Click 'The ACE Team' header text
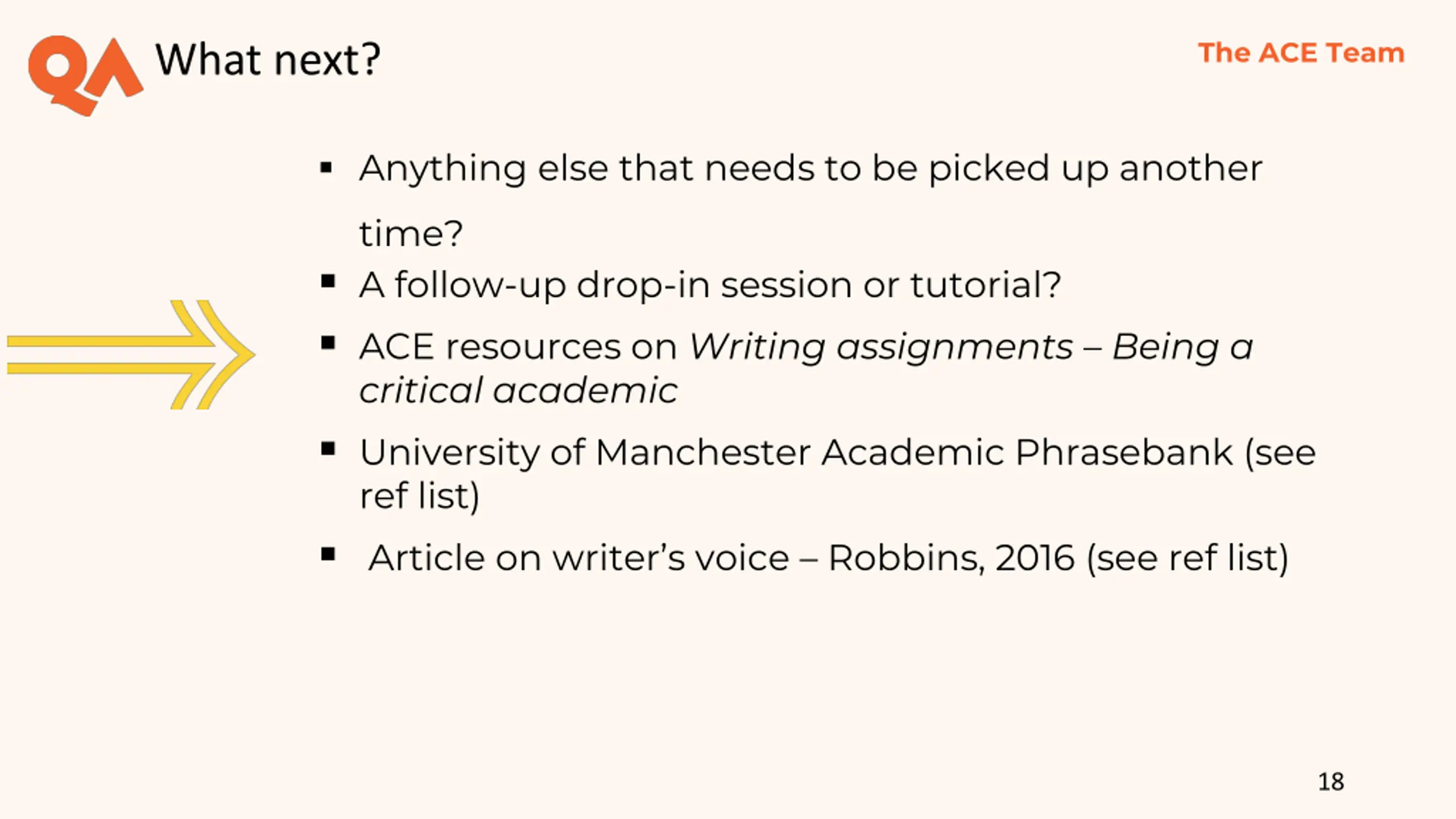Image resolution: width=1456 pixels, height=819 pixels. (x=1301, y=53)
